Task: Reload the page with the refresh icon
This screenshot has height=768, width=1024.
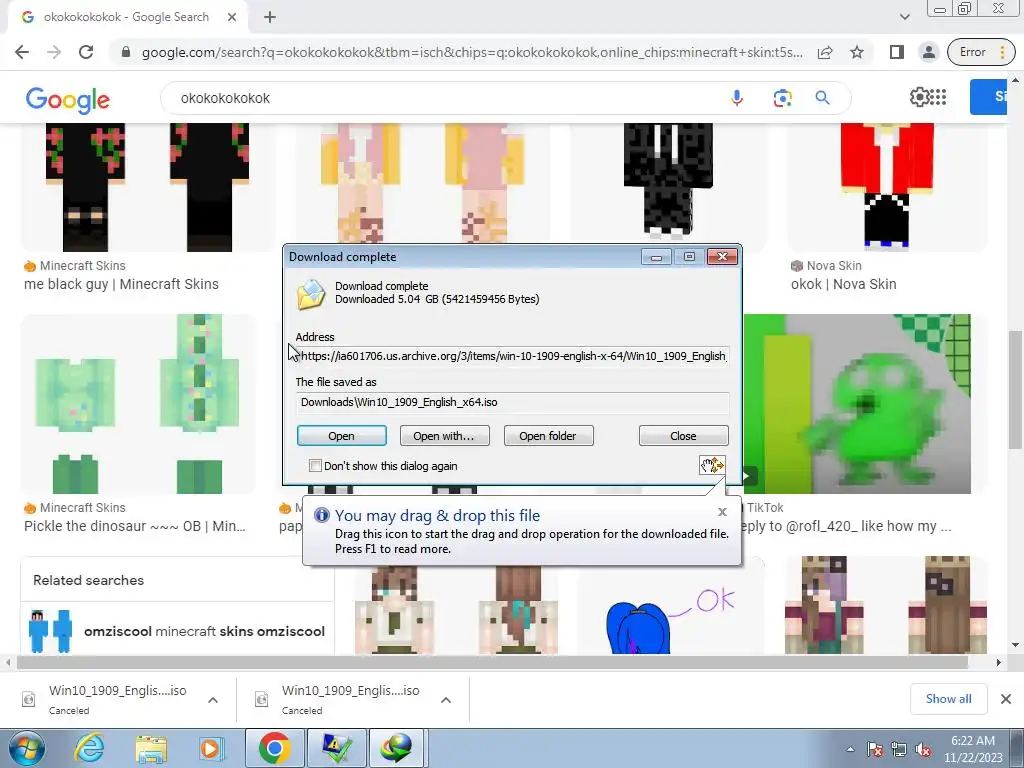Action: [x=86, y=52]
